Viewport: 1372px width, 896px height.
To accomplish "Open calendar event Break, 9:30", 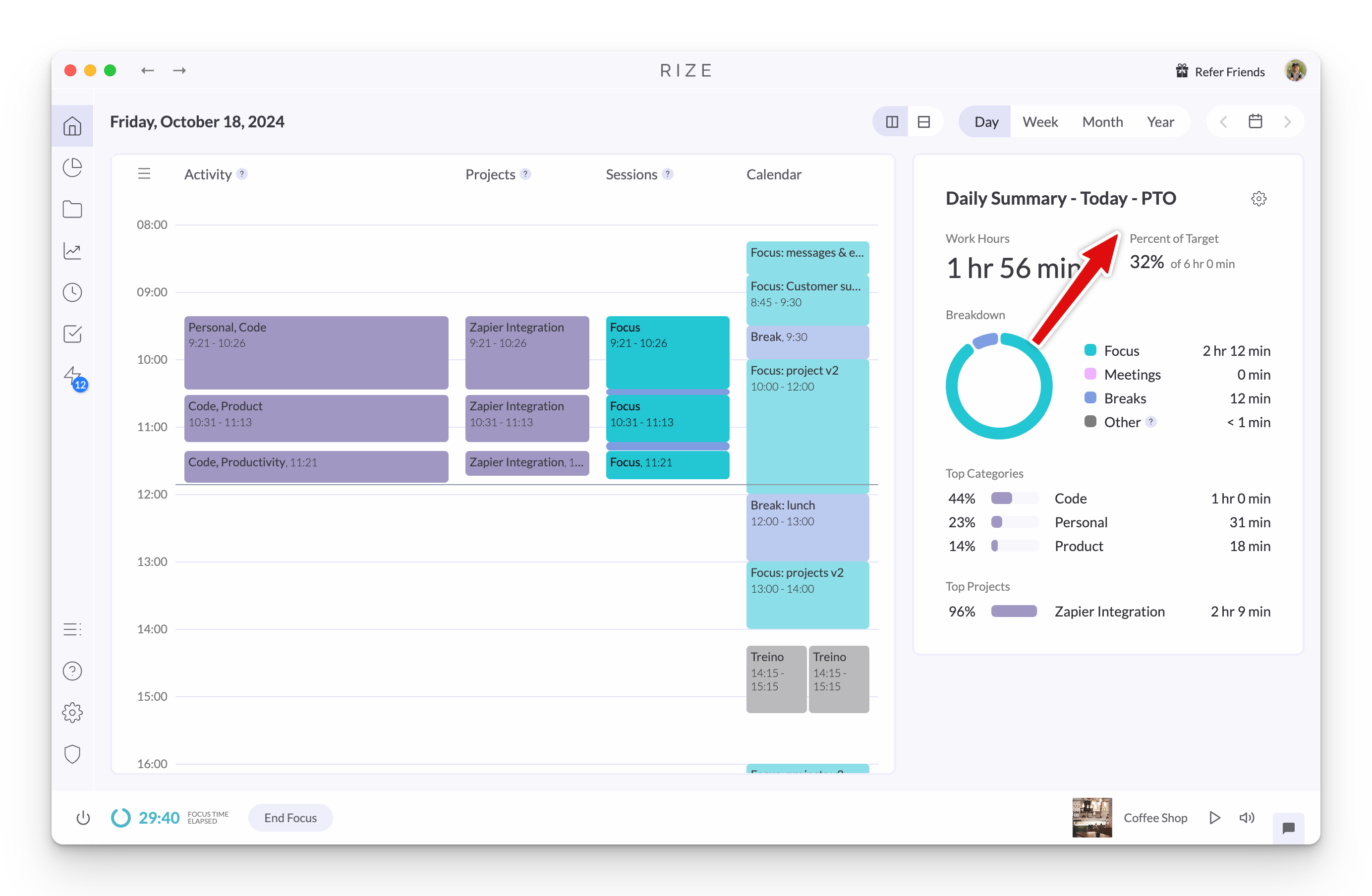I will 807,342.
